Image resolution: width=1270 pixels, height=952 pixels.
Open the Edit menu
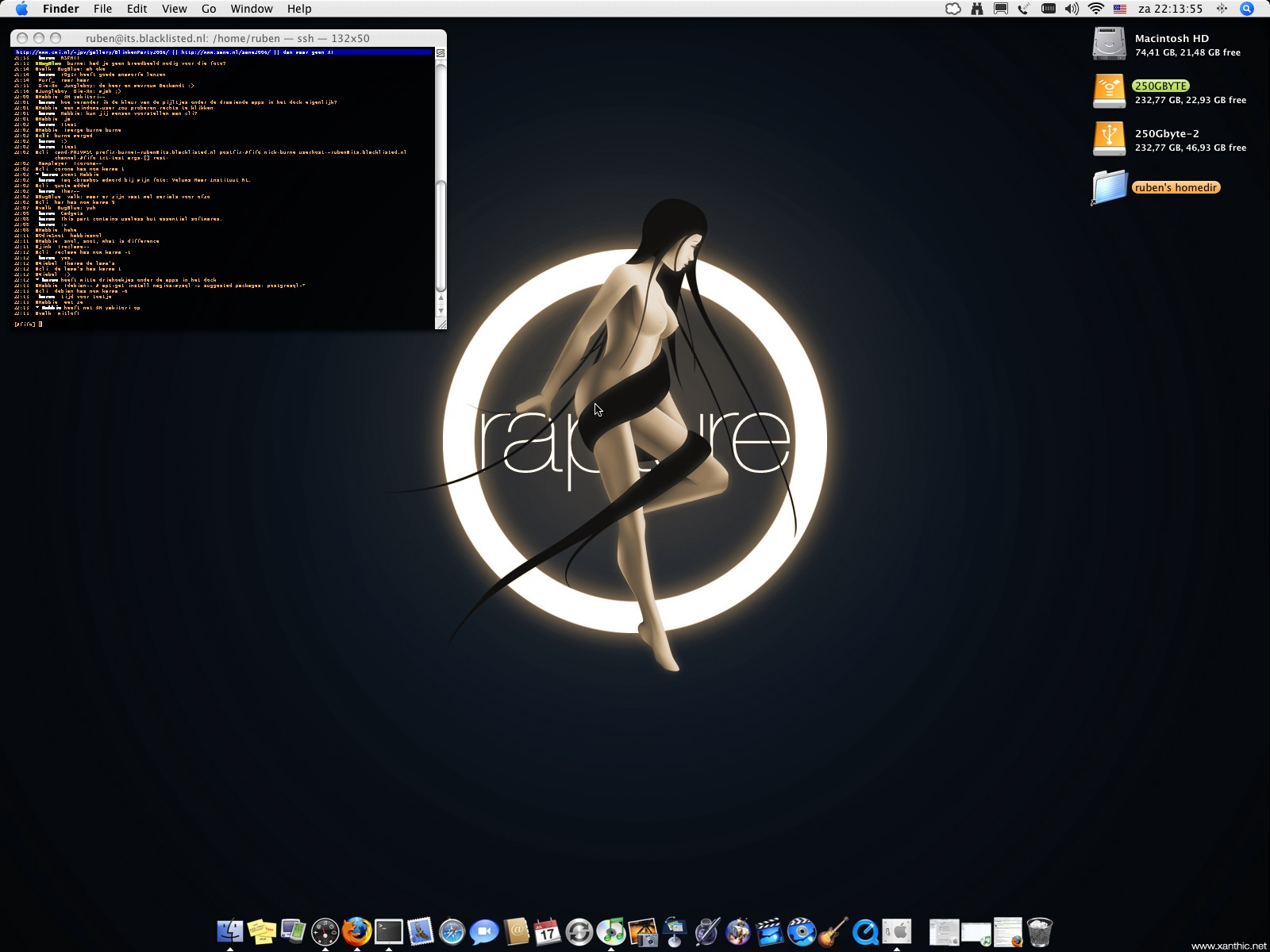pyautogui.click(x=137, y=9)
